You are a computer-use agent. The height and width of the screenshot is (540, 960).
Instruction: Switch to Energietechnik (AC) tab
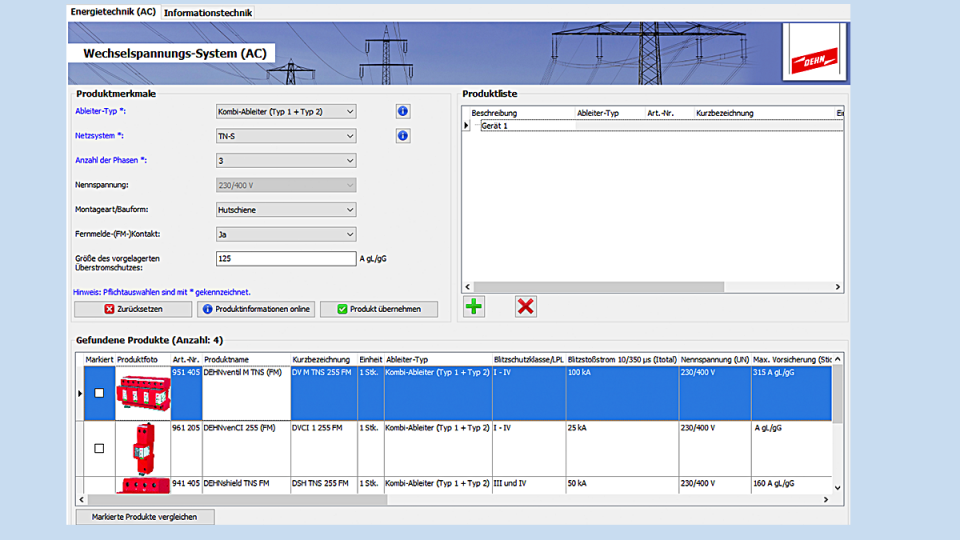click(113, 12)
